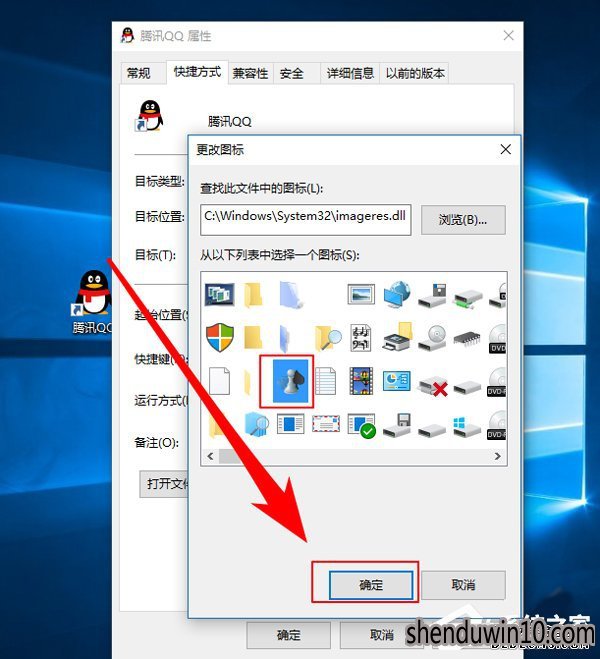Click 取消 at bottom of properties window
The height and width of the screenshot is (659, 600).
(382, 635)
